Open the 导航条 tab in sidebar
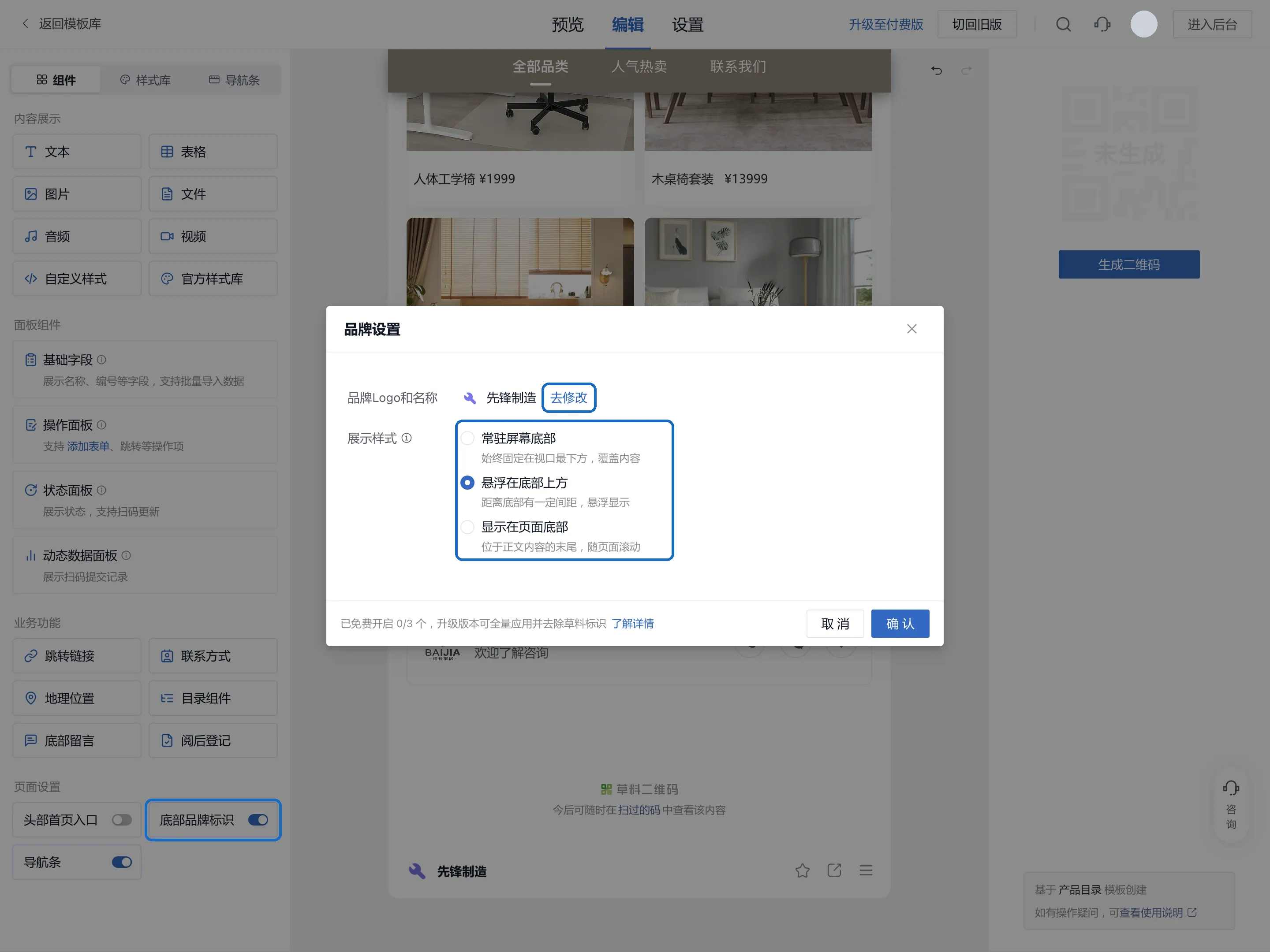 [x=234, y=80]
